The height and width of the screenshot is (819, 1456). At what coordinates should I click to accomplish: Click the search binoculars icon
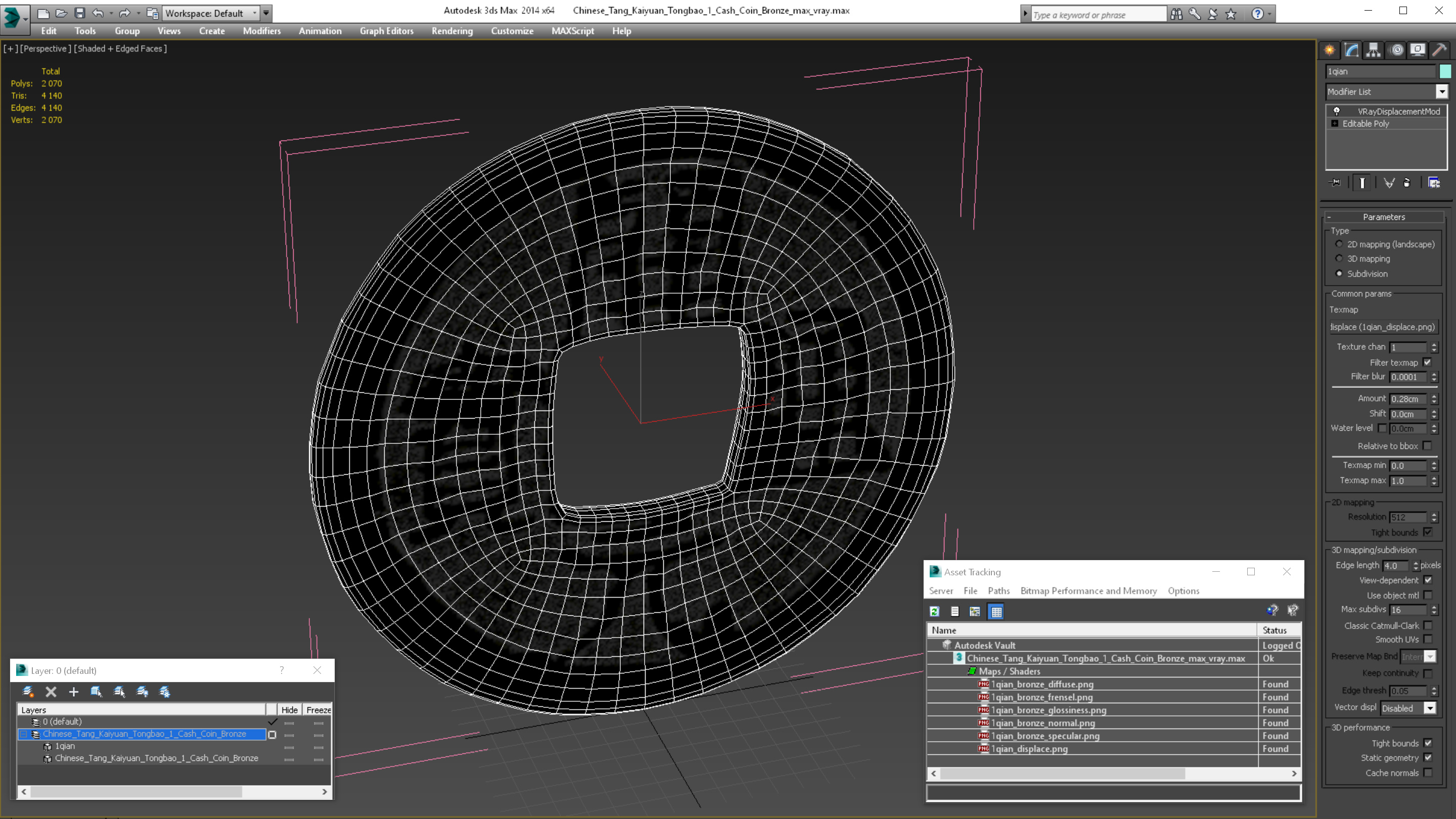click(x=1176, y=14)
